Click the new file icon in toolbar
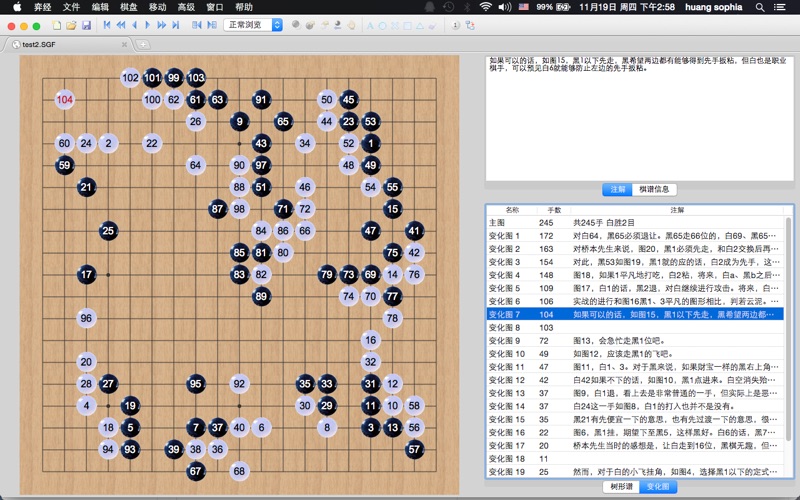Viewport: 800px width, 500px height. [57, 24]
